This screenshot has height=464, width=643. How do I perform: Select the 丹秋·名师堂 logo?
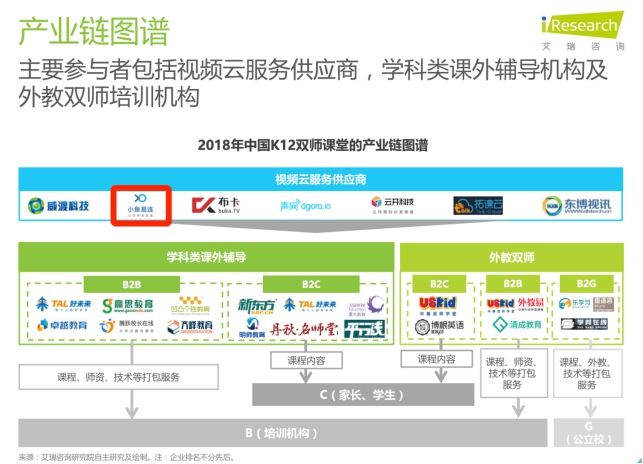click(x=304, y=328)
